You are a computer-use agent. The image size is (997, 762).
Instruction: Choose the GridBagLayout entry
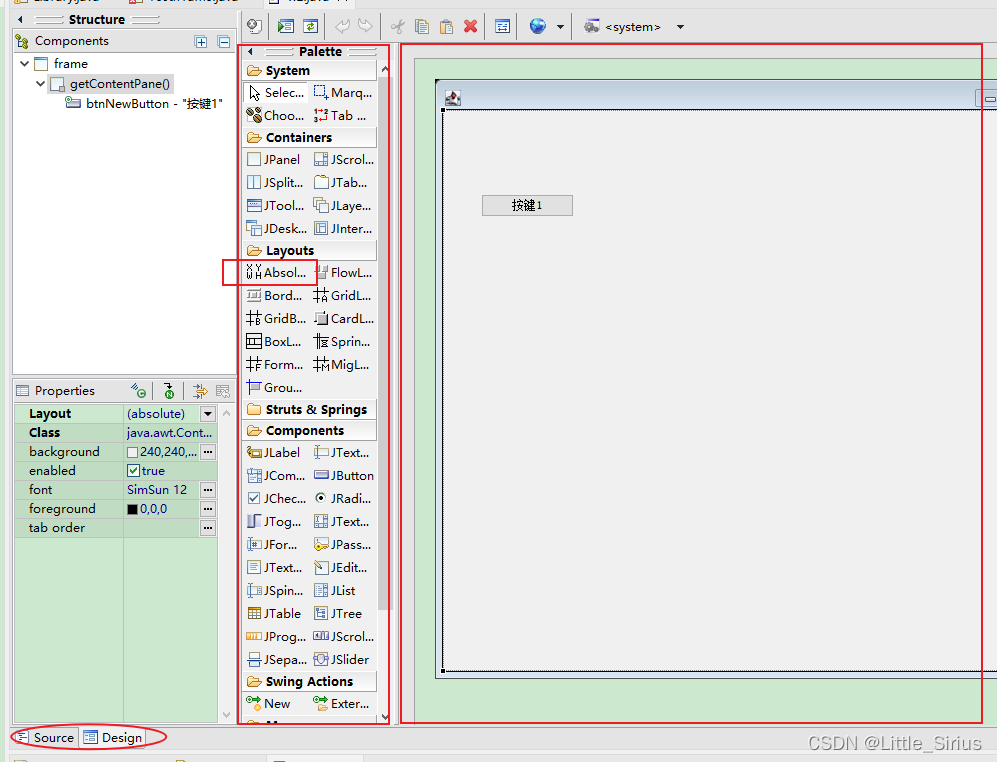276,319
